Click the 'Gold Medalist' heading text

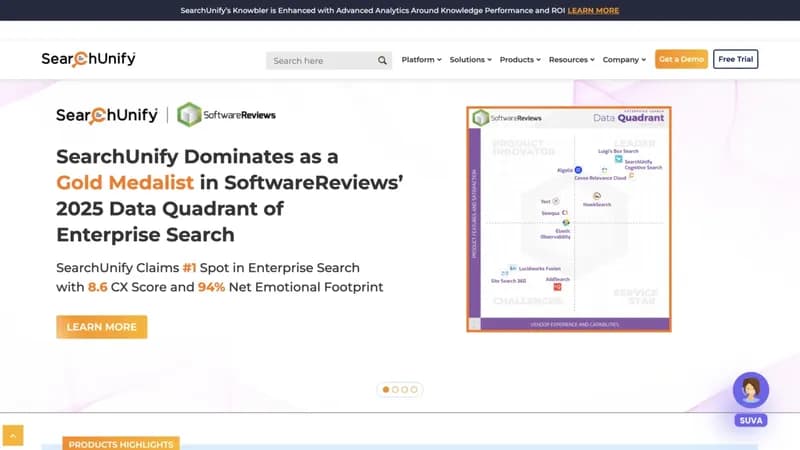click(125, 183)
